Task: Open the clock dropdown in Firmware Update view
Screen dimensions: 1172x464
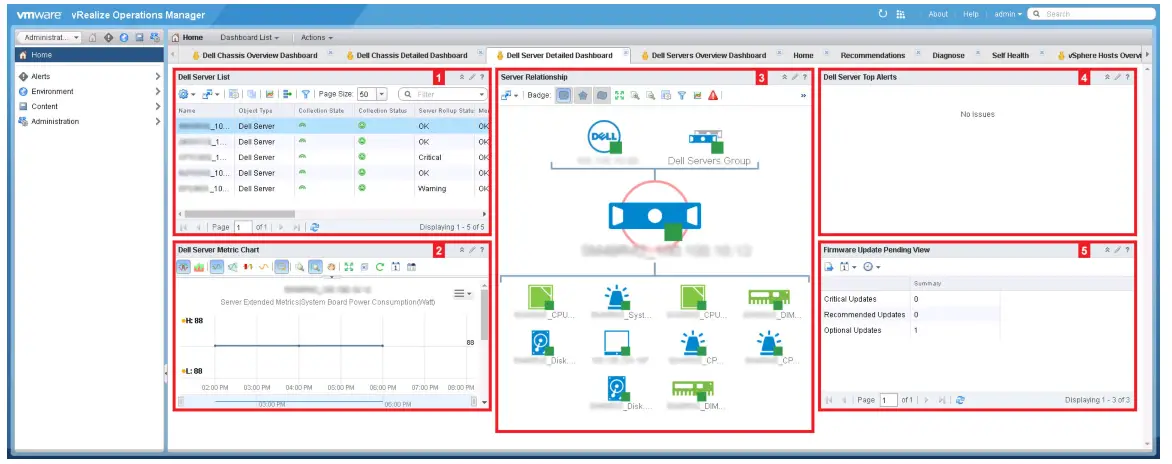Action: [872, 267]
